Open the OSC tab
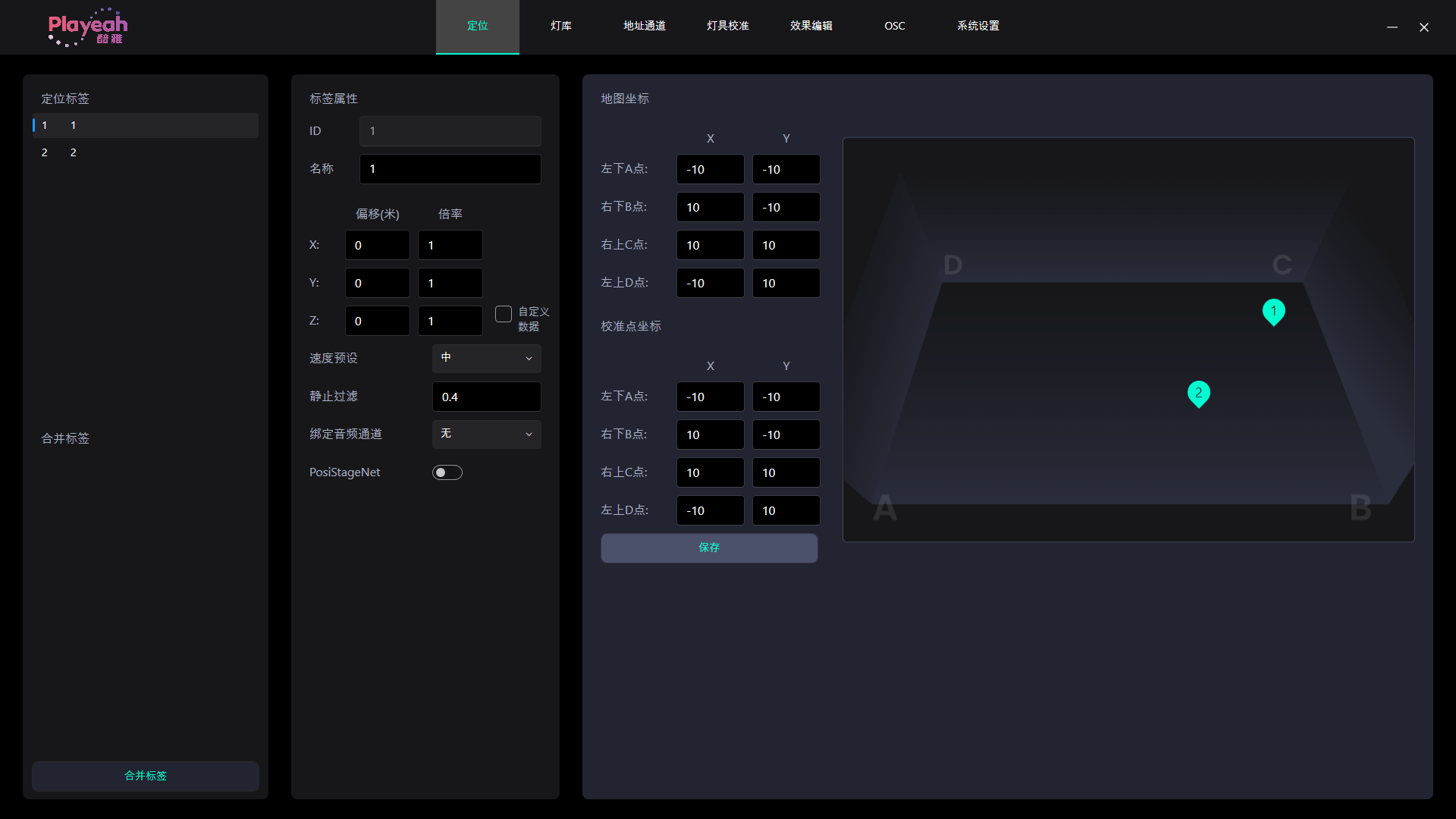Viewport: 1456px width, 819px height. coord(894,26)
